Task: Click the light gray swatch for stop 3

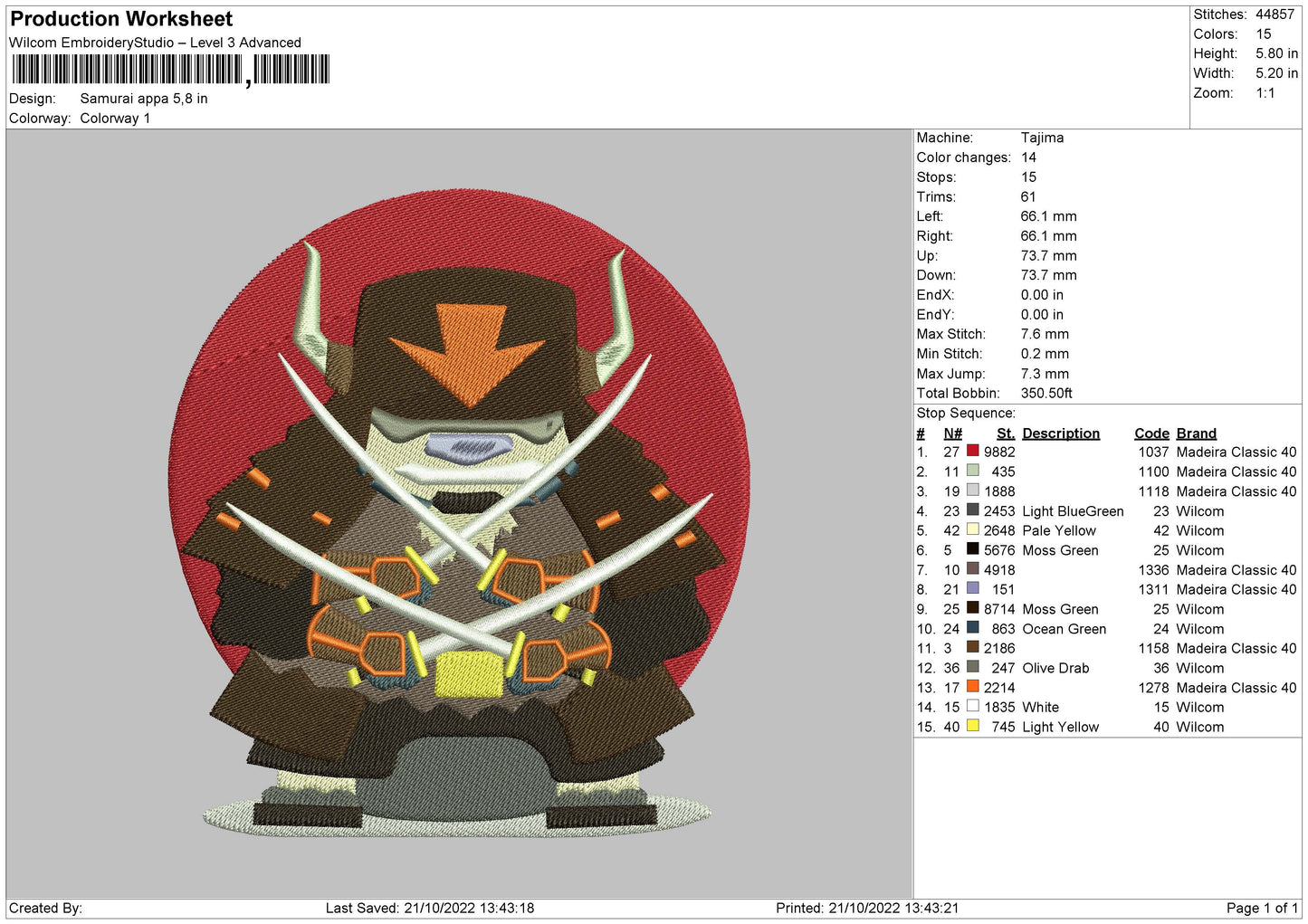Action: (x=973, y=491)
